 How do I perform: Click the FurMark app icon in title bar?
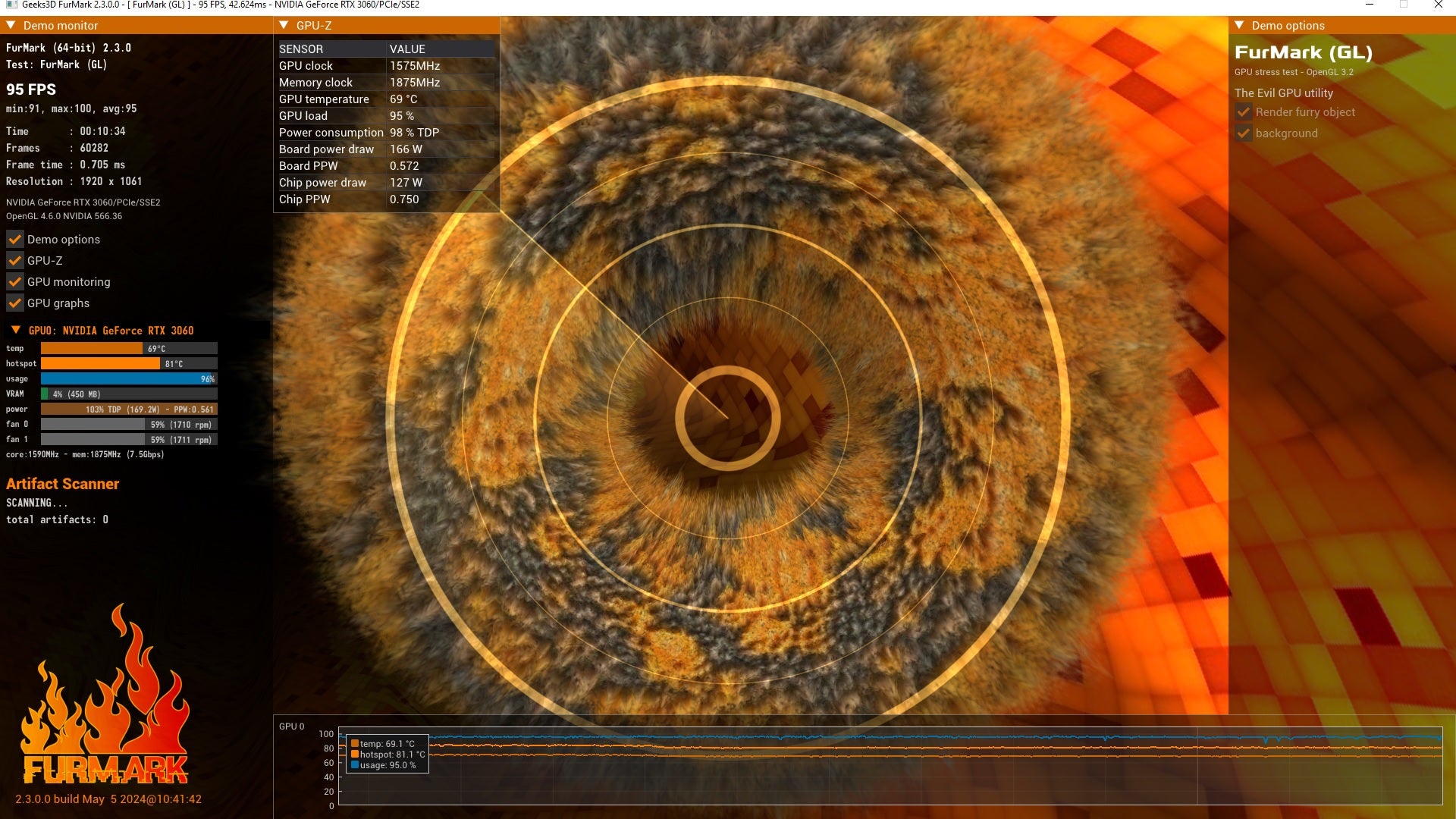pos(11,5)
